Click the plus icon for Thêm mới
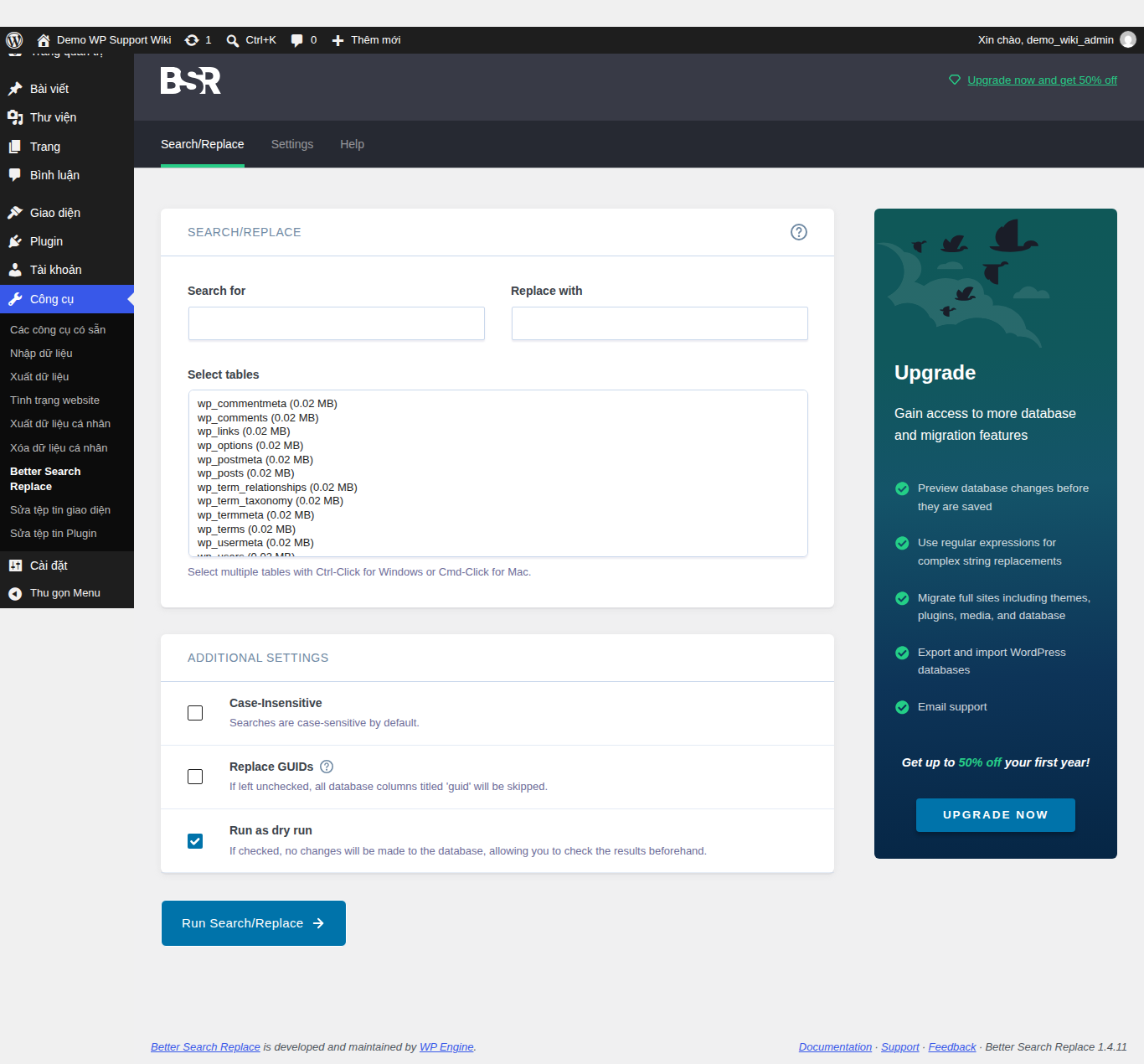The image size is (1144, 1064). pos(338,40)
